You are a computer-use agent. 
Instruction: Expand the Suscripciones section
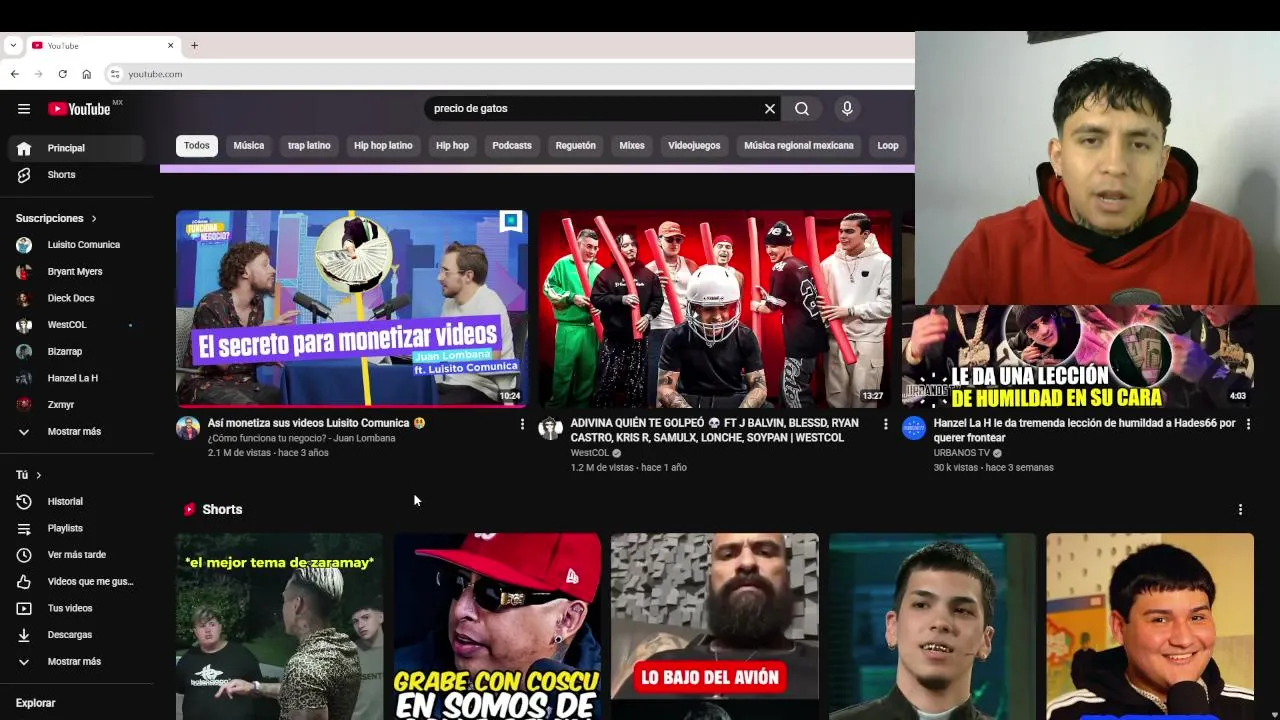click(x=56, y=218)
